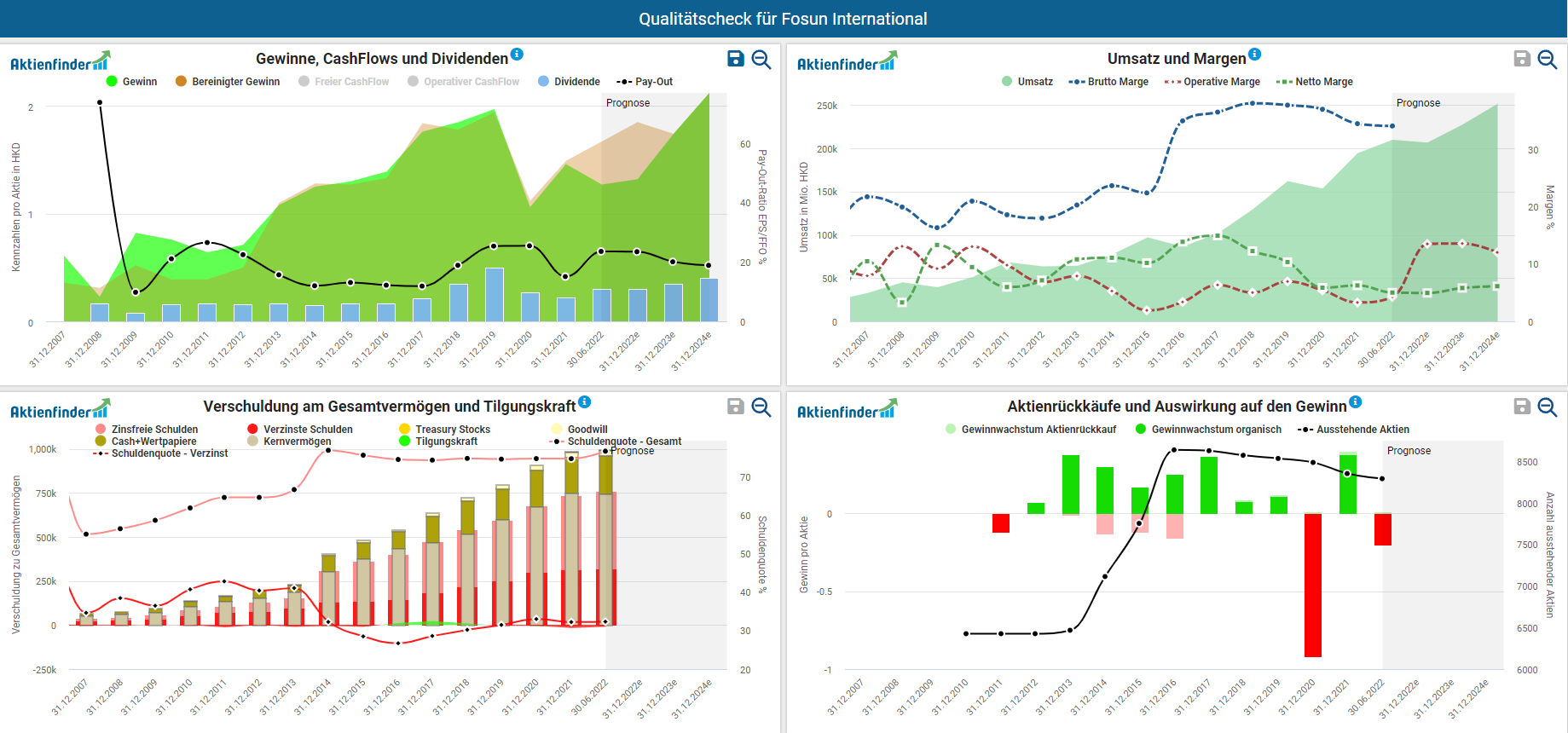The height and width of the screenshot is (733, 1568).
Task: Click Aktienfinder logo in Umsatz panel
Action: point(847,62)
